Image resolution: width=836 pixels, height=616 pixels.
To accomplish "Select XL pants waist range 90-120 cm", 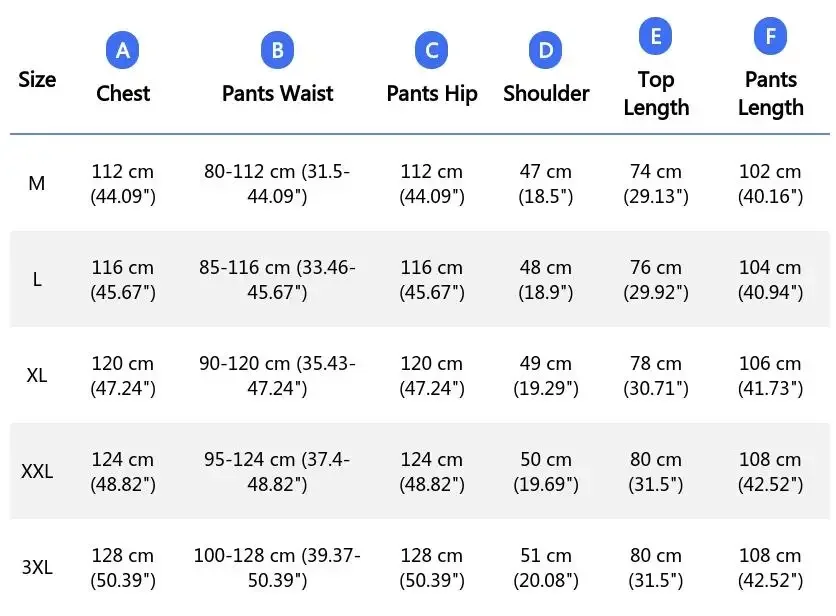I will coord(279,375).
